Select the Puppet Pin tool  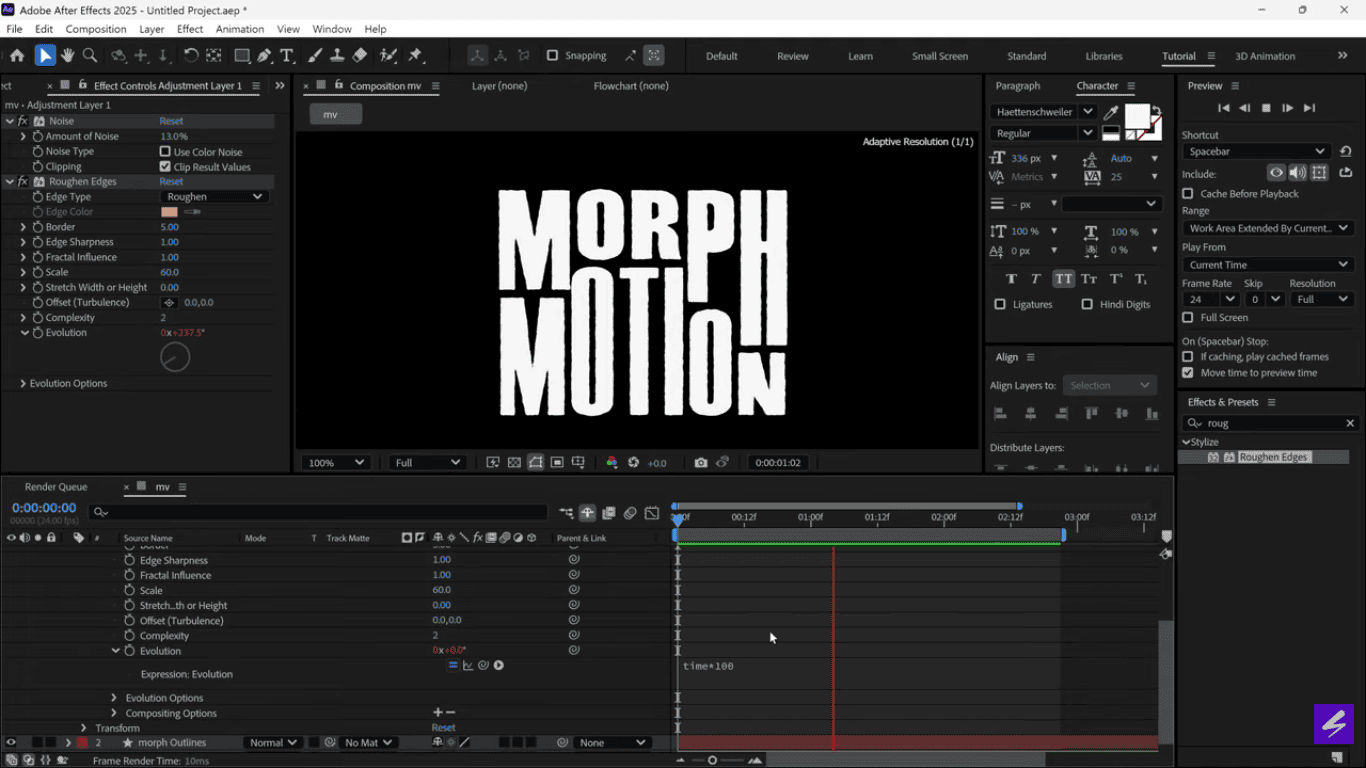coord(415,56)
